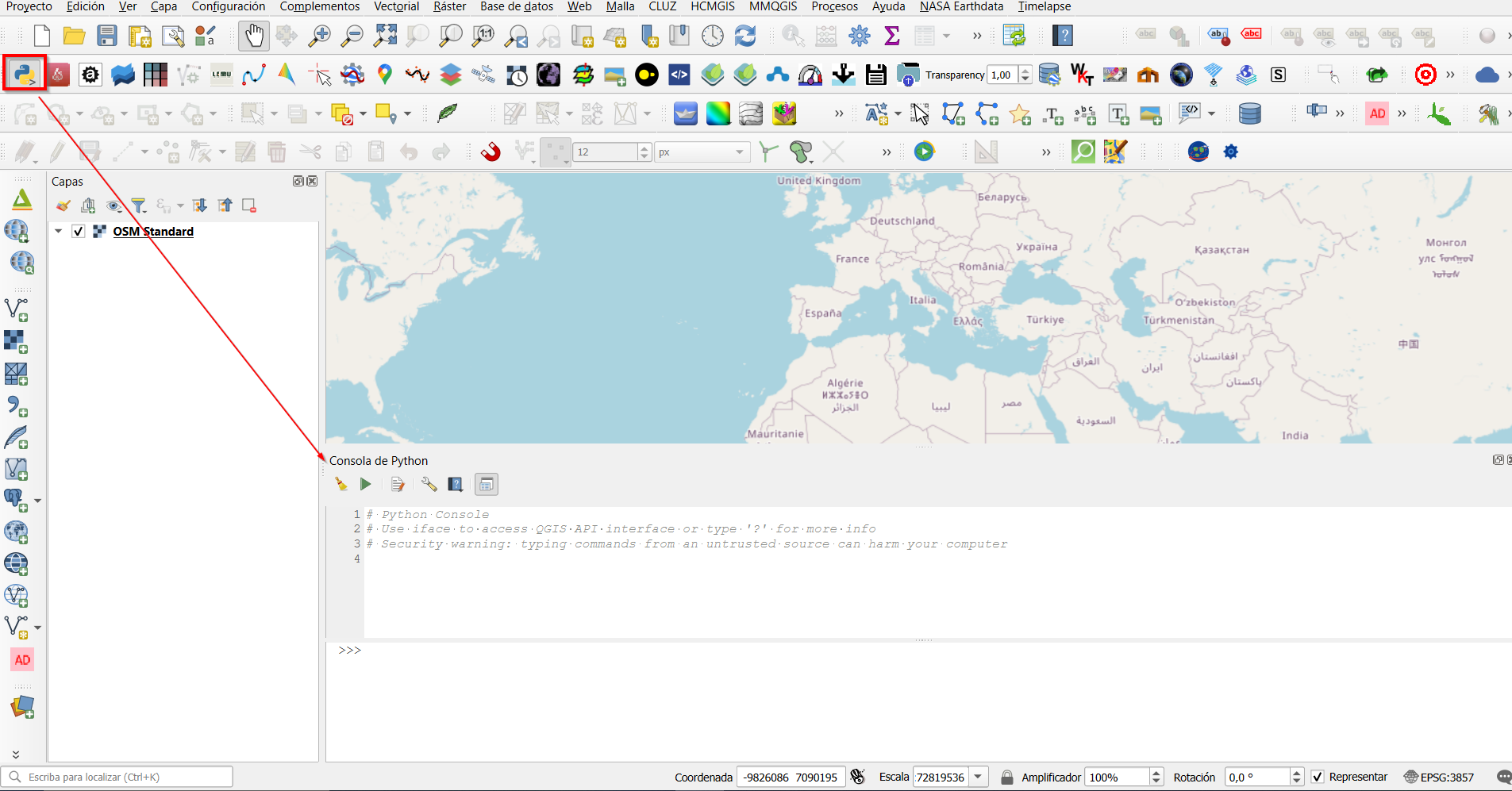The height and width of the screenshot is (791, 1512).
Task: Click the Zoom In magnifier icon
Action: tap(319, 36)
